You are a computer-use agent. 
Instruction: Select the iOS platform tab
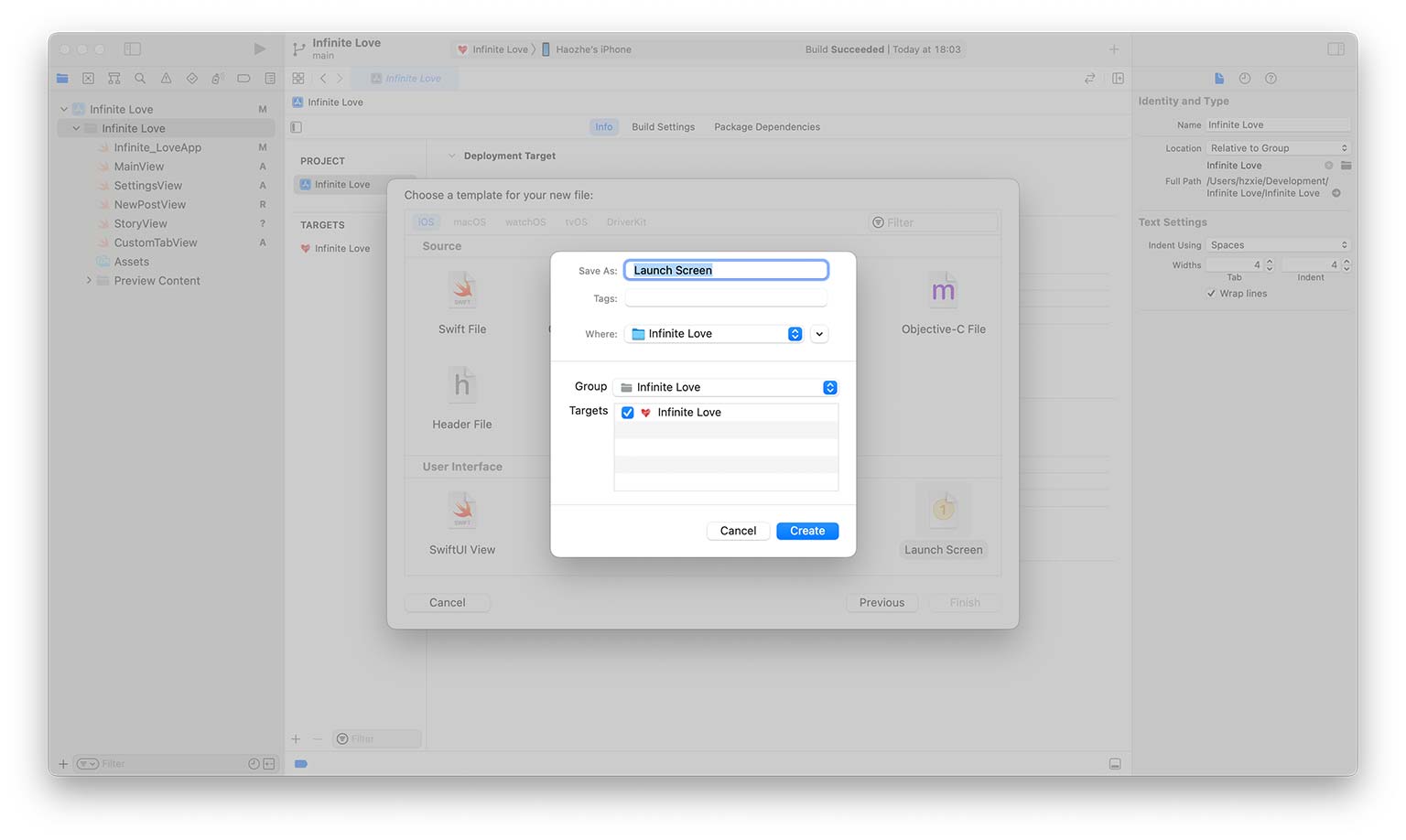pos(427,222)
